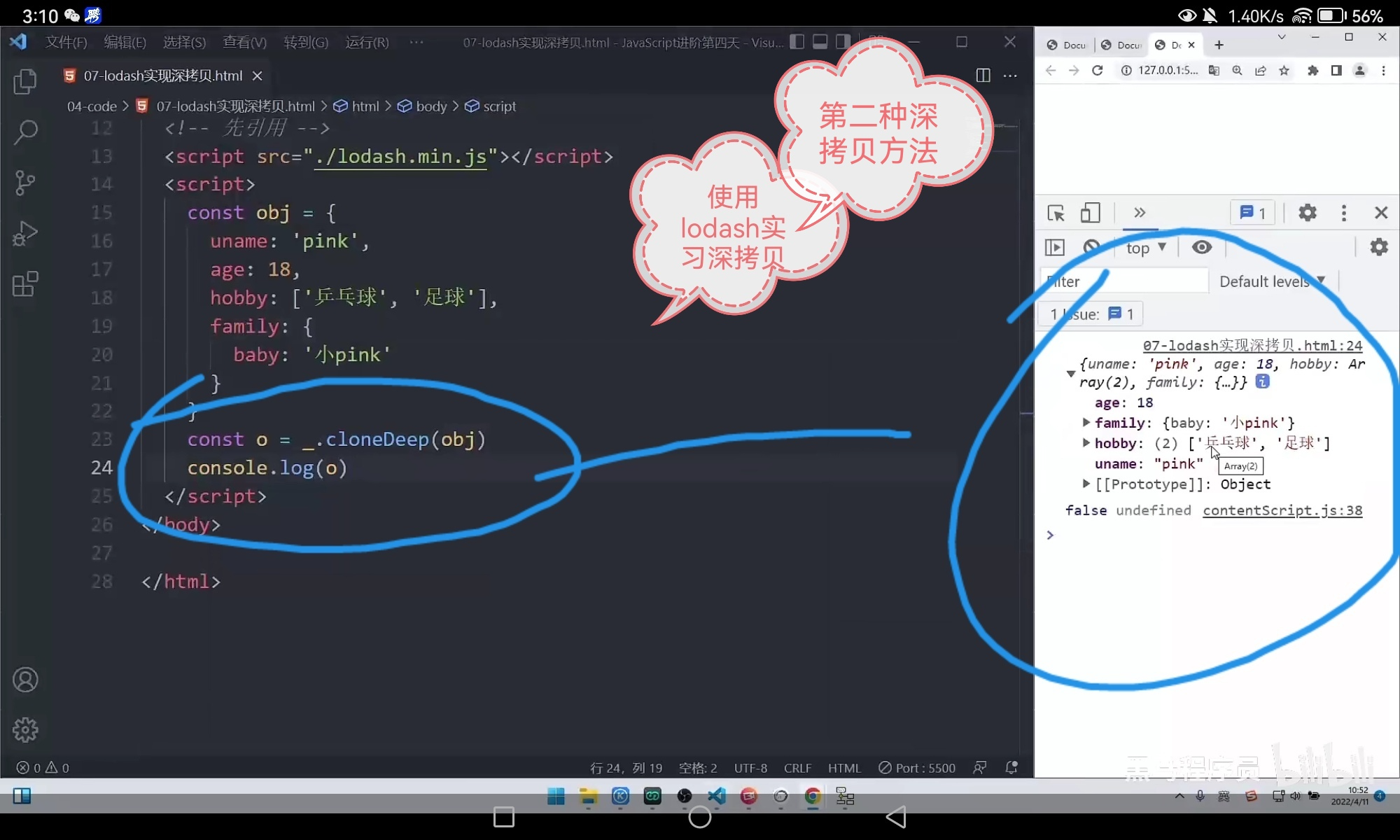Open DevTools settings gear

tap(1307, 213)
